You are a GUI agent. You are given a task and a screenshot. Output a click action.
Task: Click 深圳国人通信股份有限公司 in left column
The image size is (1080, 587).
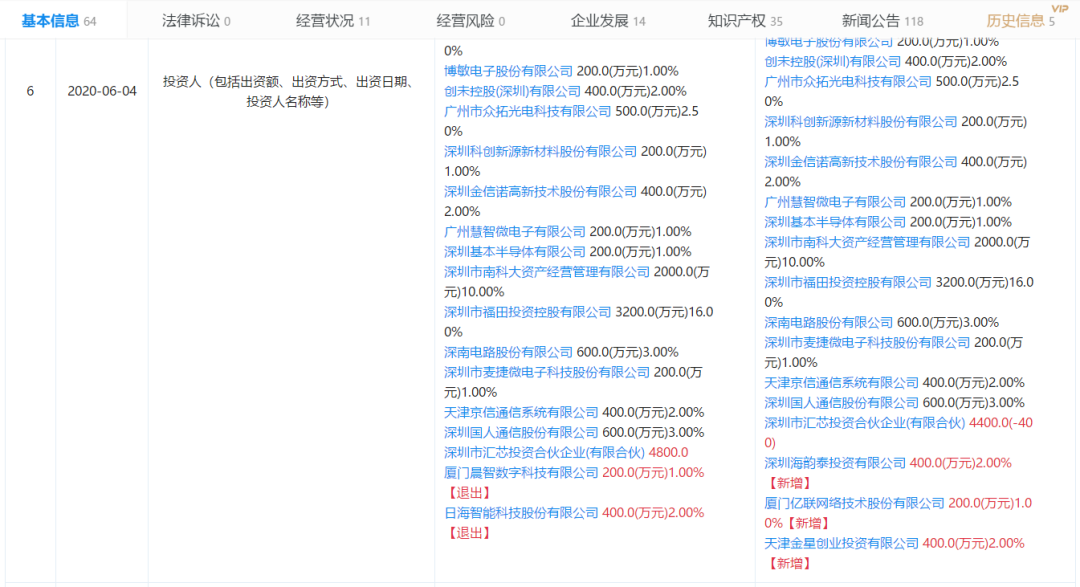tap(521, 432)
